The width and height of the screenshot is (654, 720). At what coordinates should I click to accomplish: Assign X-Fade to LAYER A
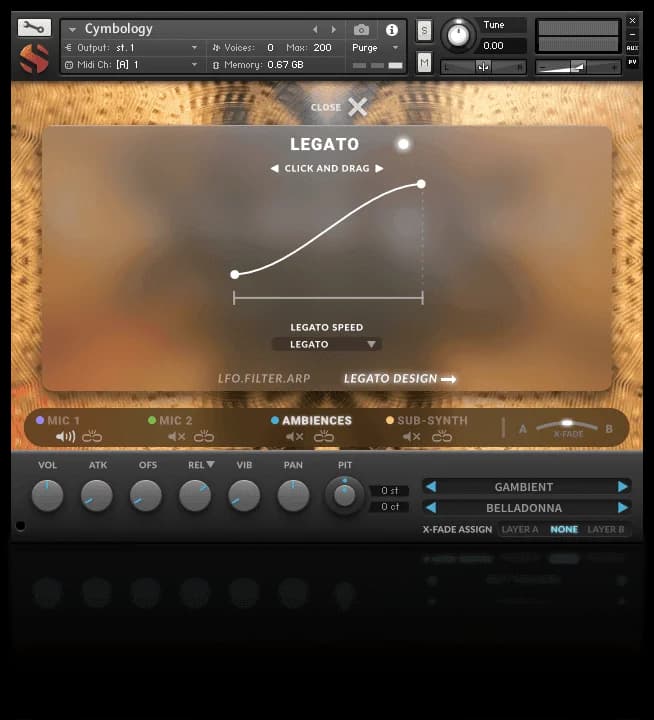pos(520,529)
